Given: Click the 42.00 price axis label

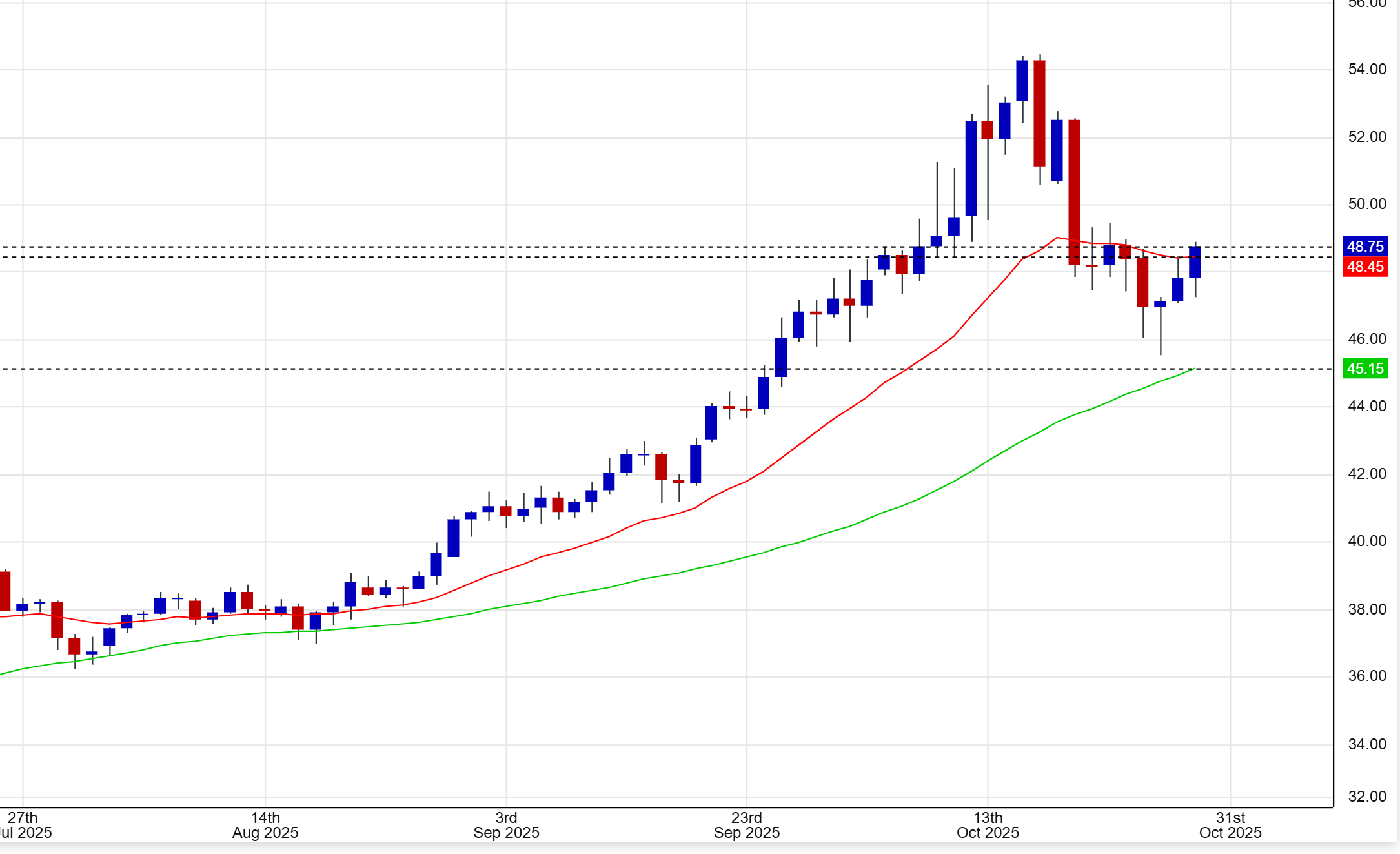Looking at the screenshot, I should (1366, 474).
